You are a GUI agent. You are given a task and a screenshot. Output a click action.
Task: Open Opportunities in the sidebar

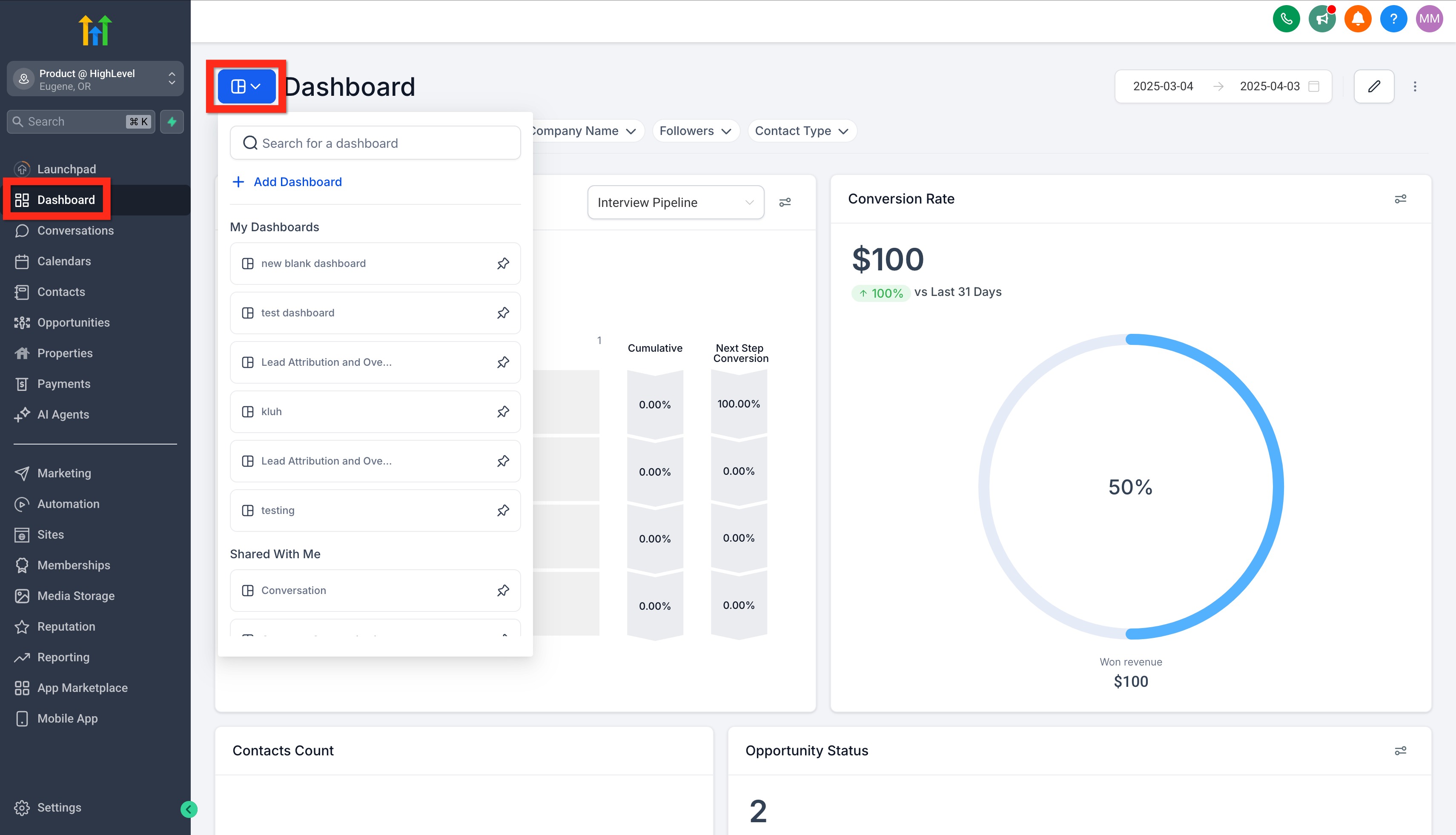coord(73,322)
